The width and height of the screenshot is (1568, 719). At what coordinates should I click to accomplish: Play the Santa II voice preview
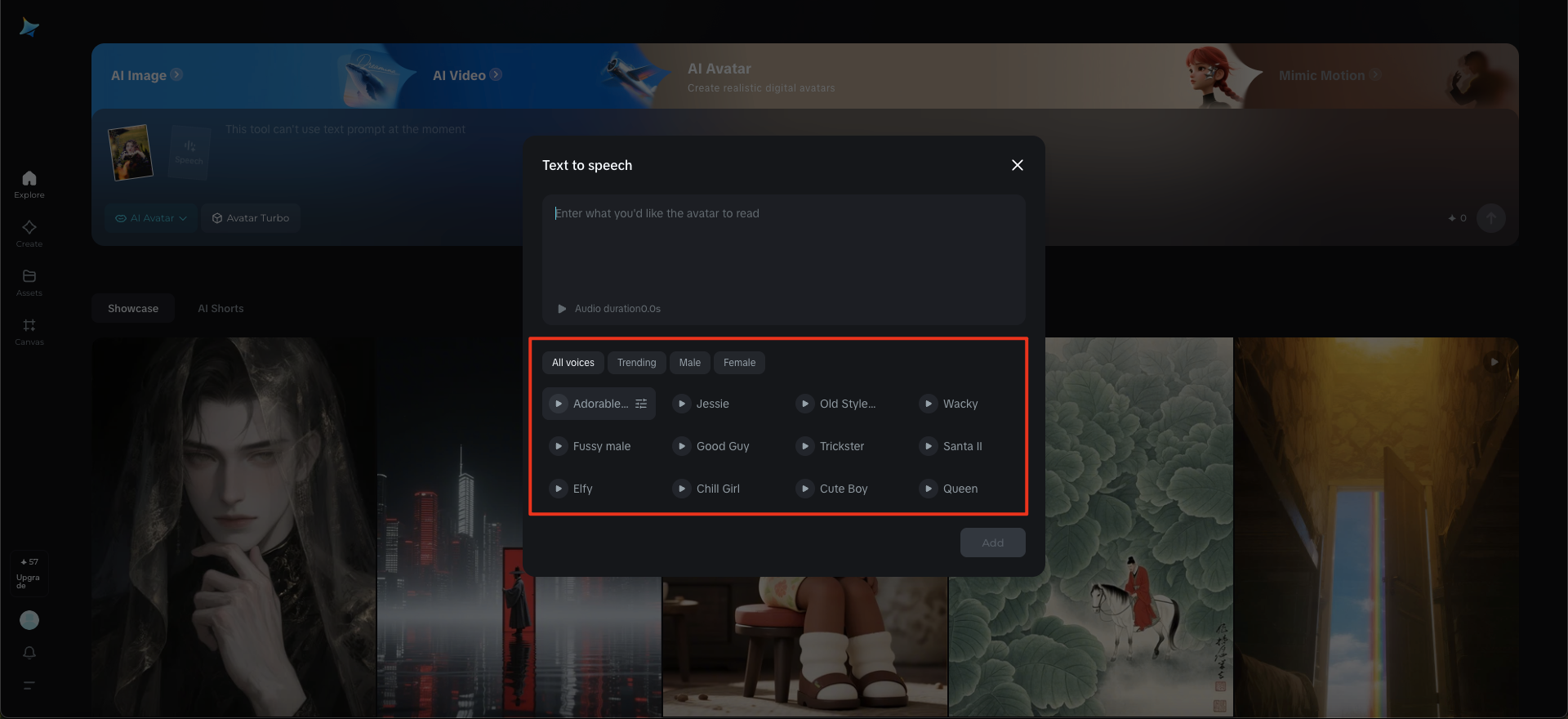[929, 446]
